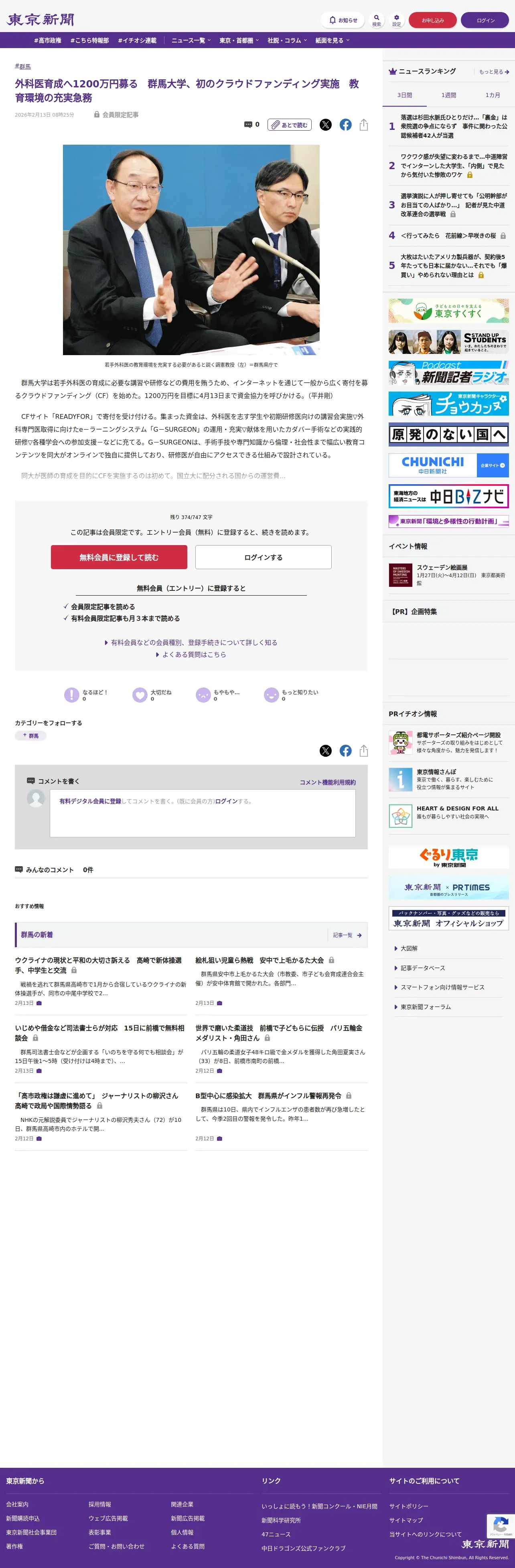This screenshot has height=1568, width=515.
Task: Open 記事データベース sidebar link
Action: tap(422, 968)
